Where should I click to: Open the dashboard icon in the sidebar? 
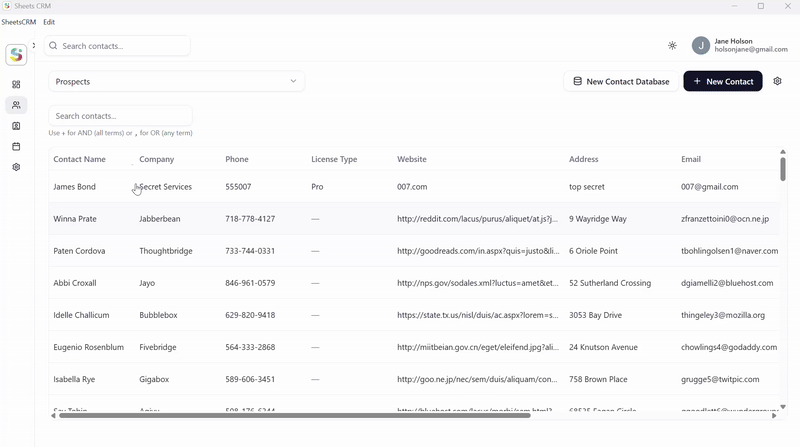click(x=16, y=84)
